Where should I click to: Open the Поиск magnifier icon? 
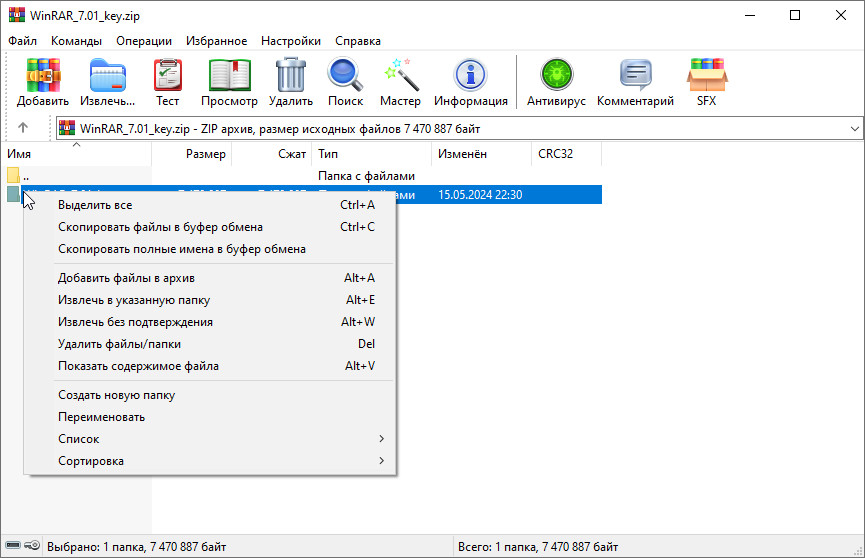coord(345,76)
